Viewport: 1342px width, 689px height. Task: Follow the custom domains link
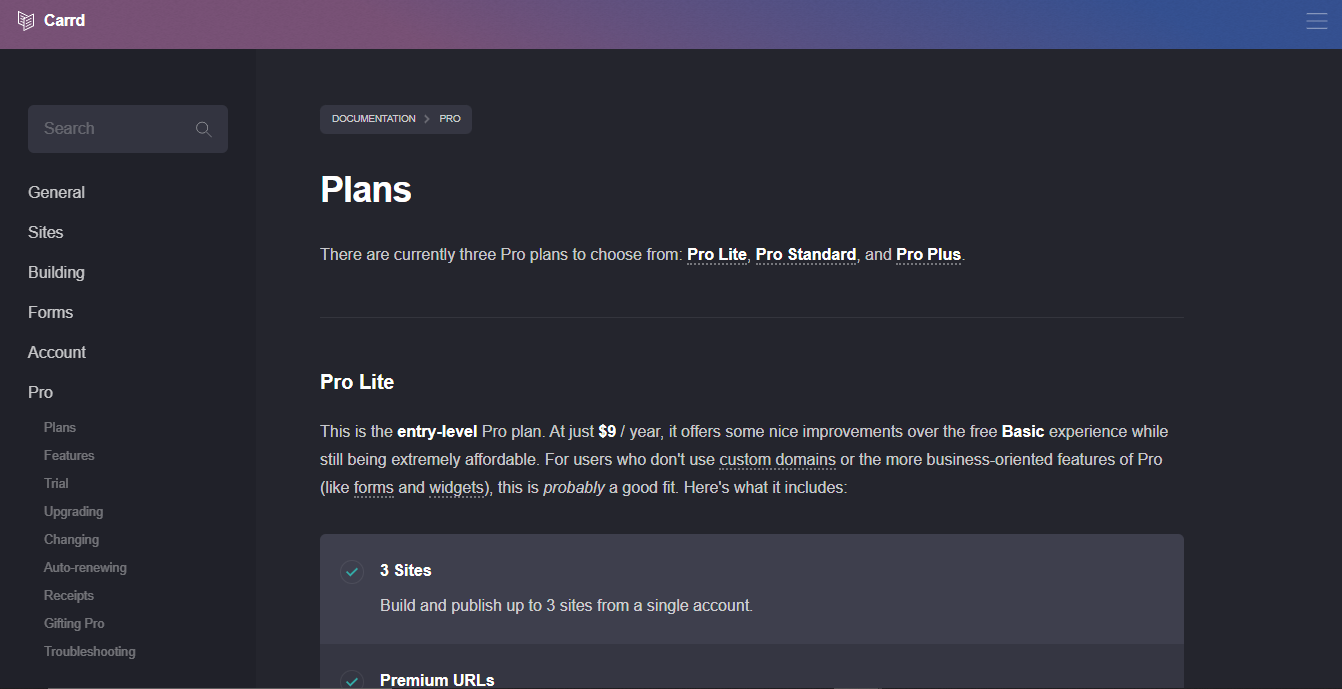point(777,460)
